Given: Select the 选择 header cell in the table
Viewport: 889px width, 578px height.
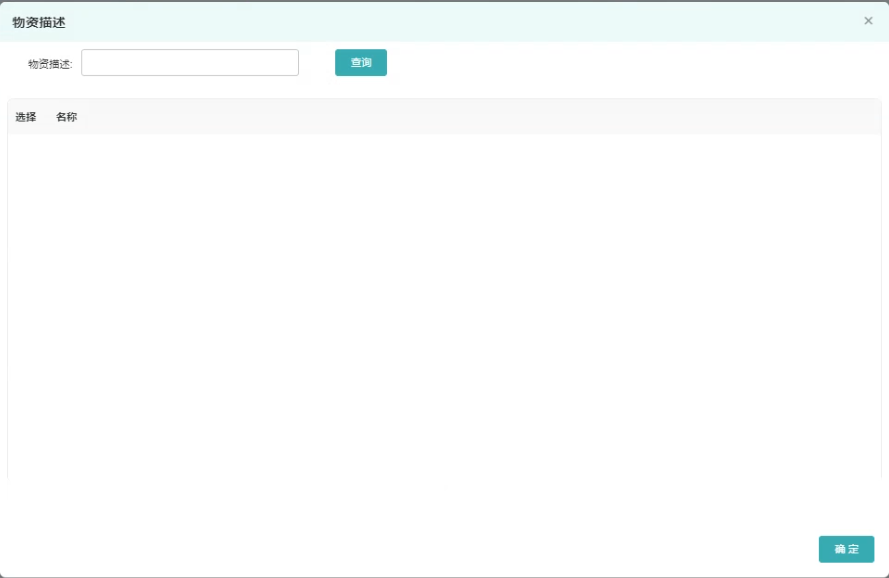Looking at the screenshot, I should (x=26, y=117).
